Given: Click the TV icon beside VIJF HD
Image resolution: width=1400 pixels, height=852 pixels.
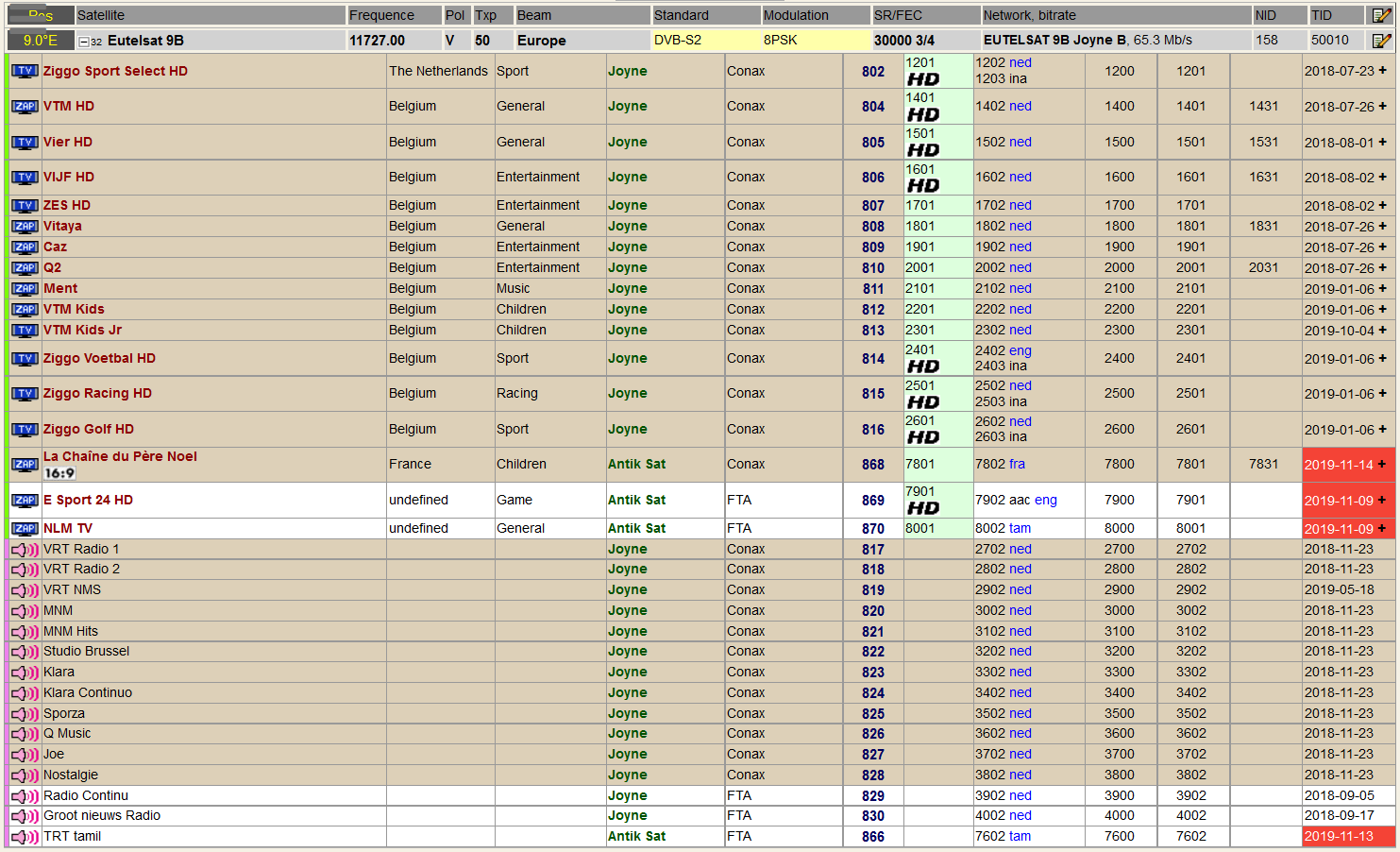Looking at the screenshot, I should 25,178.
